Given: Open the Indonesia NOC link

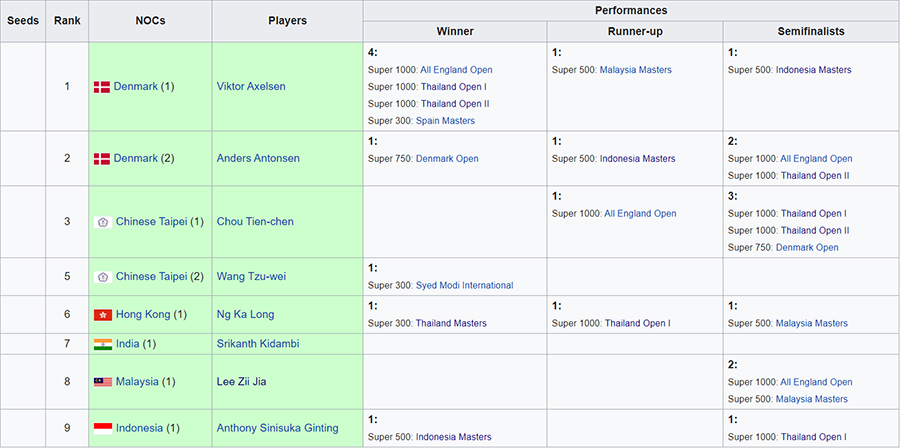Looking at the screenshot, I should (x=139, y=428).
